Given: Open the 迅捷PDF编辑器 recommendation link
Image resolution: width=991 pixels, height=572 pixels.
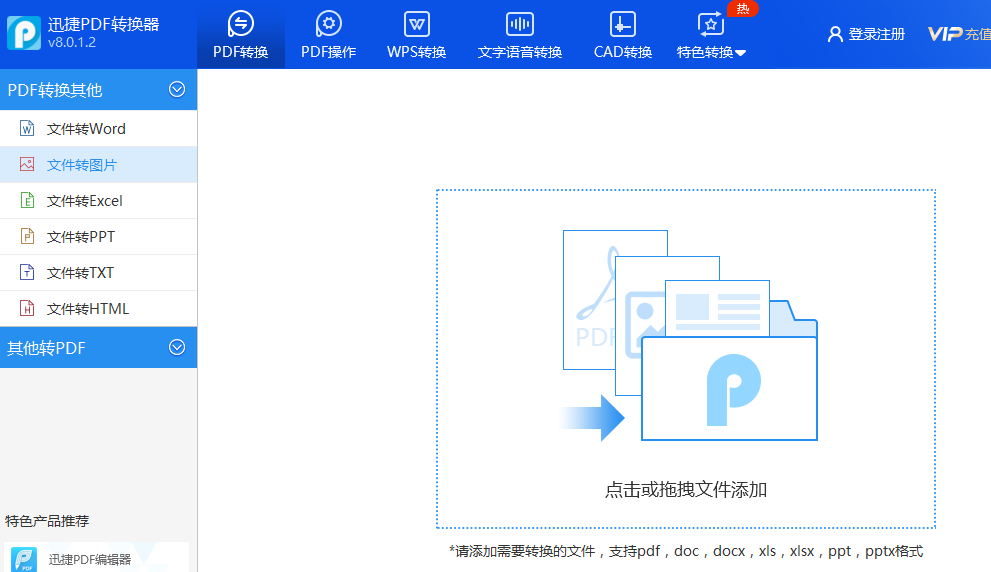Looking at the screenshot, I should coord(90,559).
